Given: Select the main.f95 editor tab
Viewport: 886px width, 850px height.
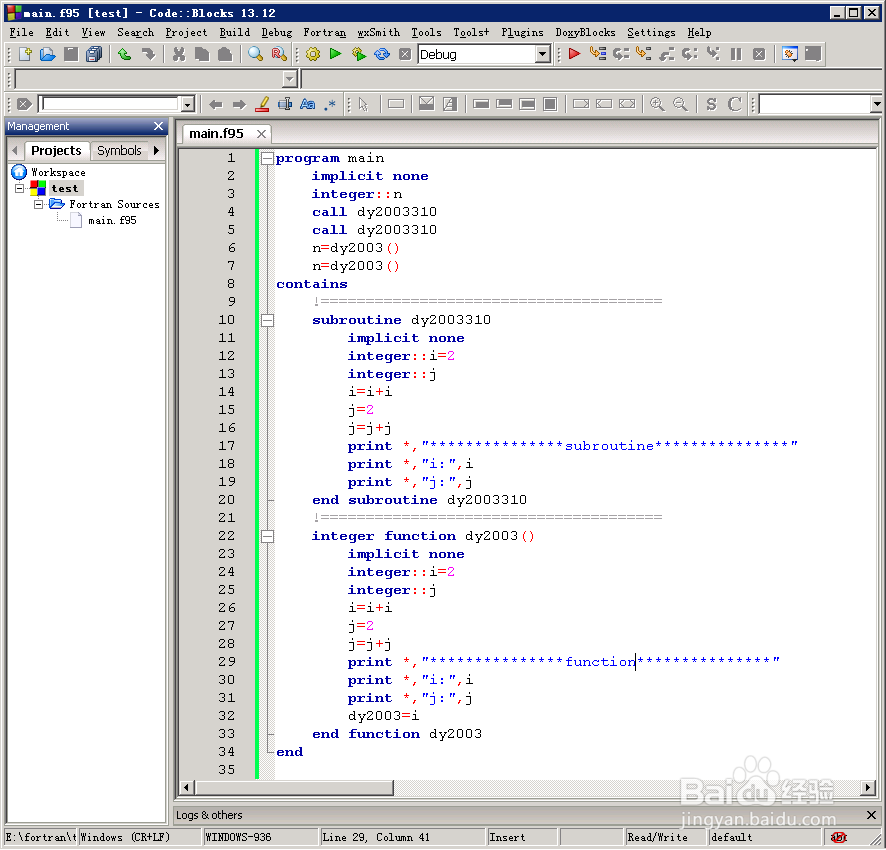Looking at the screenshot, I should (x=216, y=134).
